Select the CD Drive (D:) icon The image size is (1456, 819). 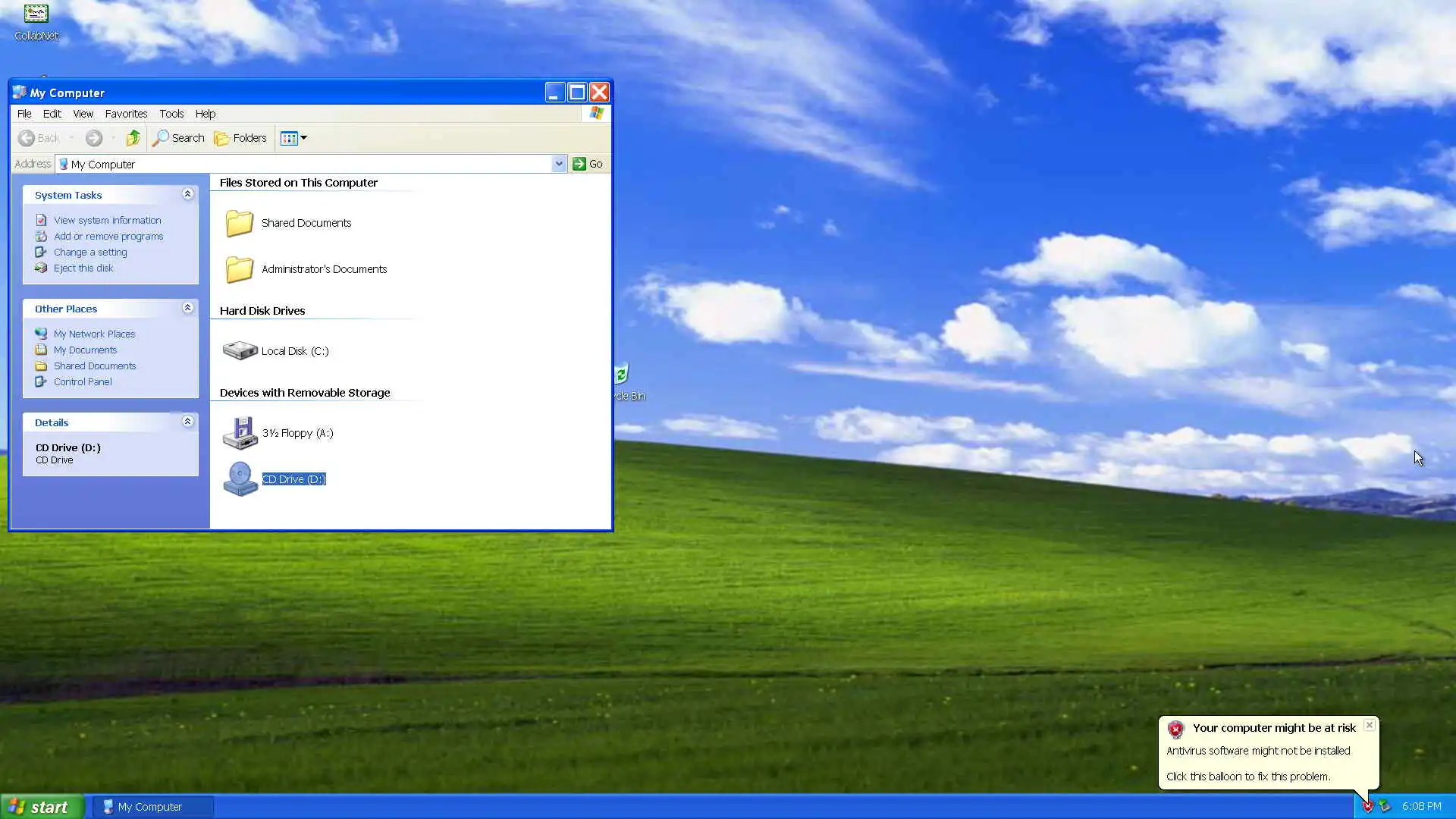tap(240, 479)
